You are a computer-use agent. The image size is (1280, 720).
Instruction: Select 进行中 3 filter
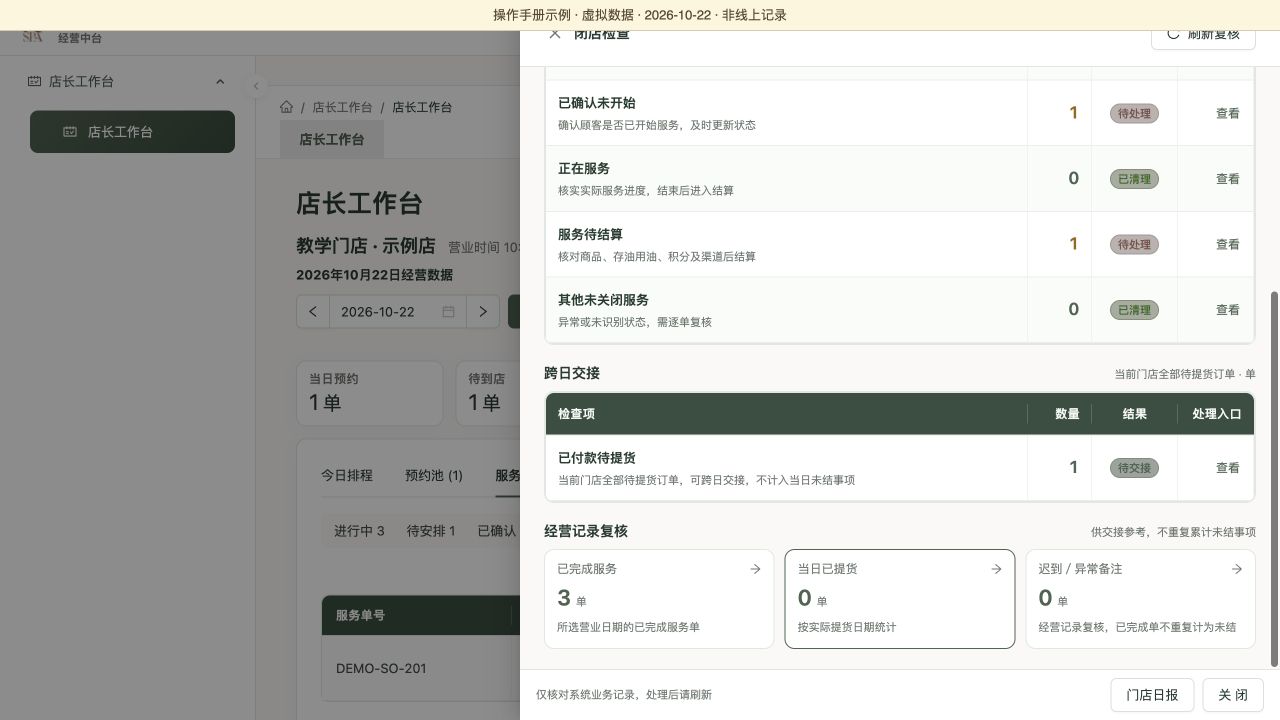click(x=359, y=531)
